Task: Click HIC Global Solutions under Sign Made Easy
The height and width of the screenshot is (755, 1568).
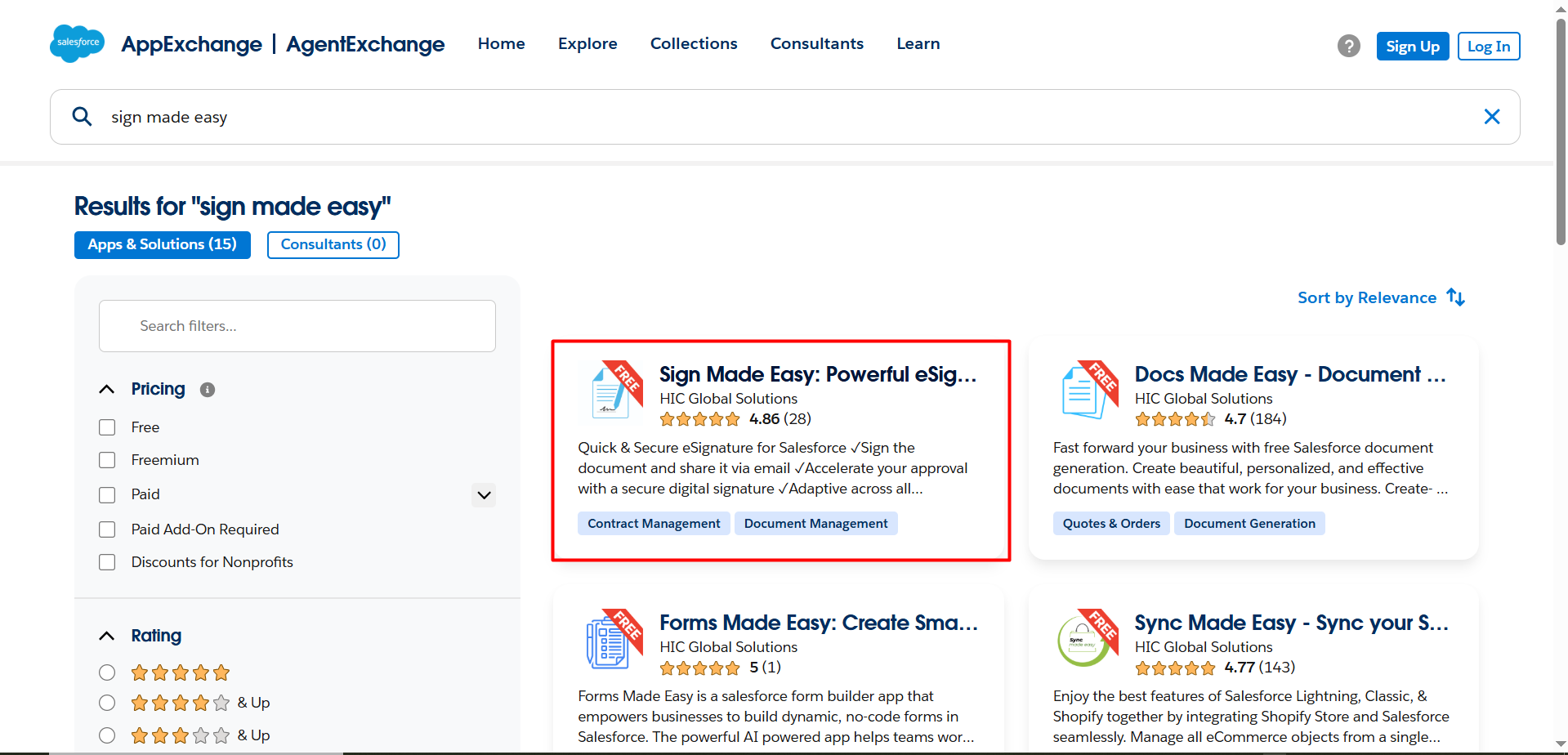Action: [x=729, y=399]
